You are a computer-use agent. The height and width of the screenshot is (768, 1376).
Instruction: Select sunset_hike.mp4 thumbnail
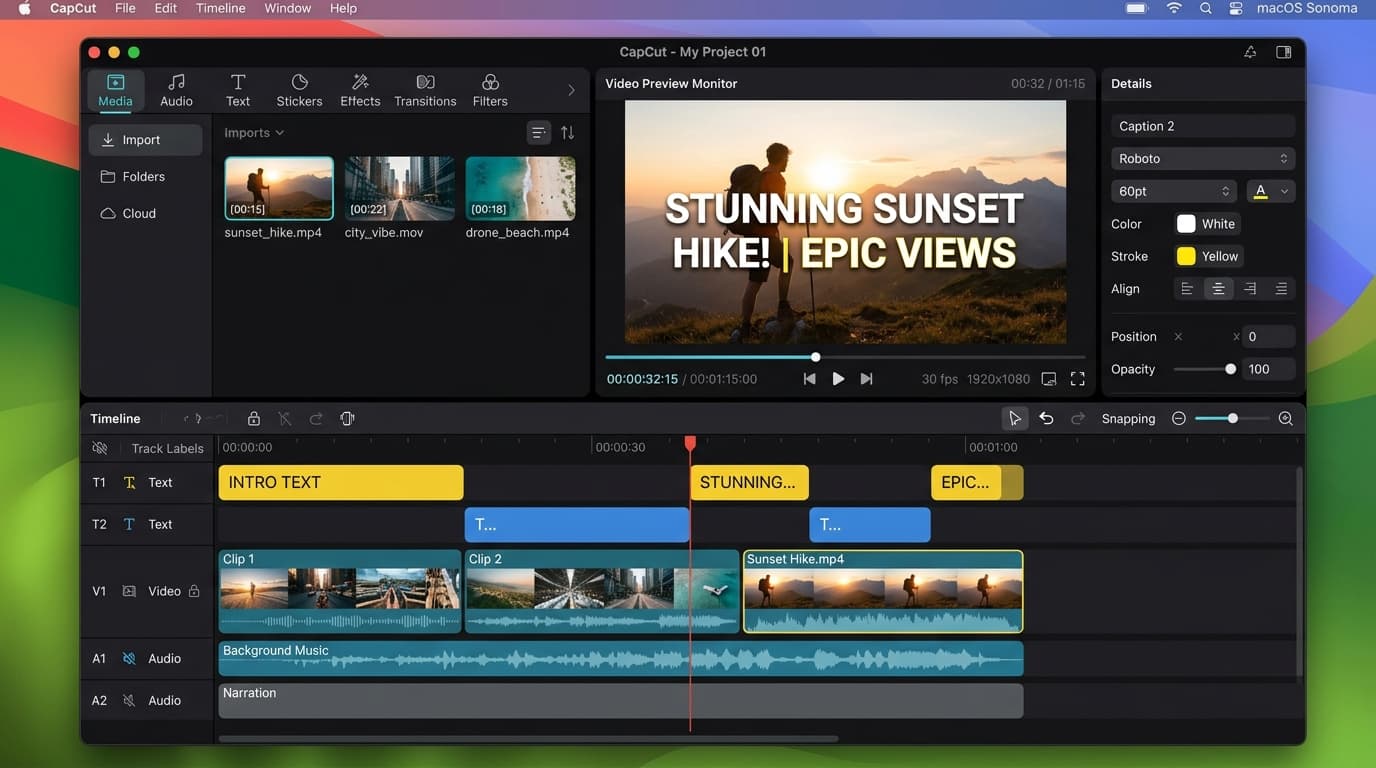(279, 188)
